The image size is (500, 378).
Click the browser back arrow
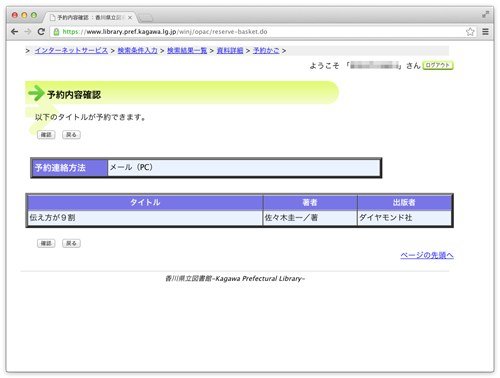pyautogui.click(x=14, y=32)
